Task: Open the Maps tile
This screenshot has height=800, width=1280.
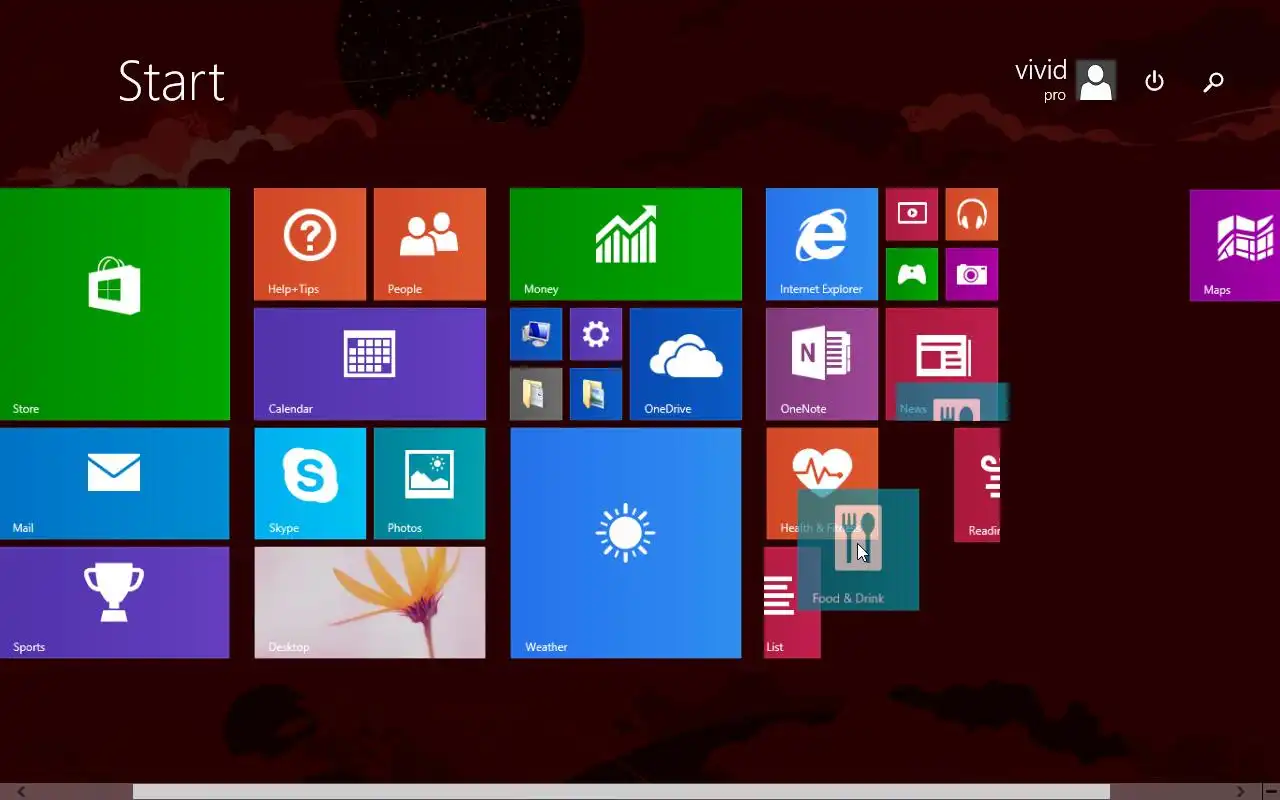Action: (1235, 245)
